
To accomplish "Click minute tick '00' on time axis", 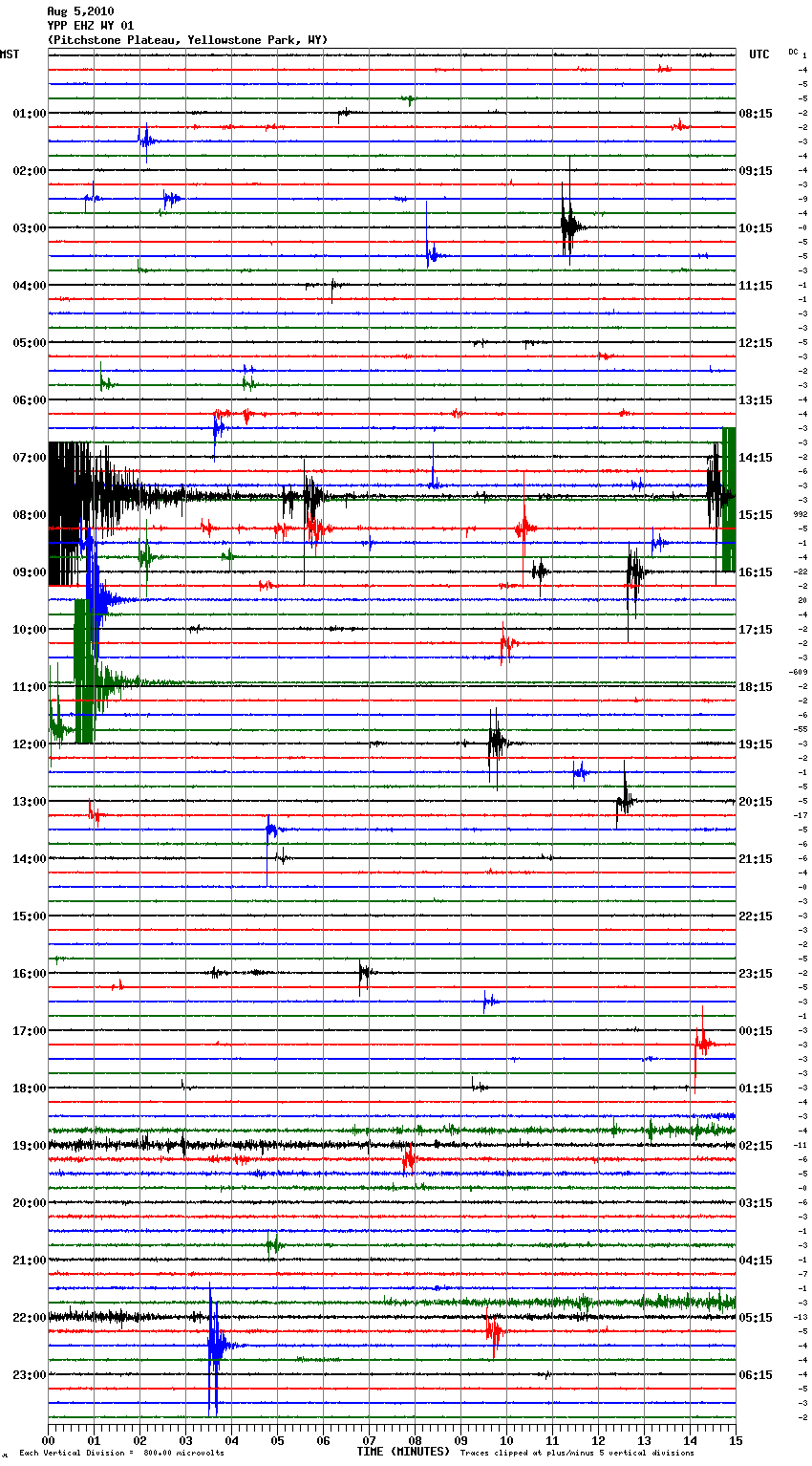I will 48,1440.
